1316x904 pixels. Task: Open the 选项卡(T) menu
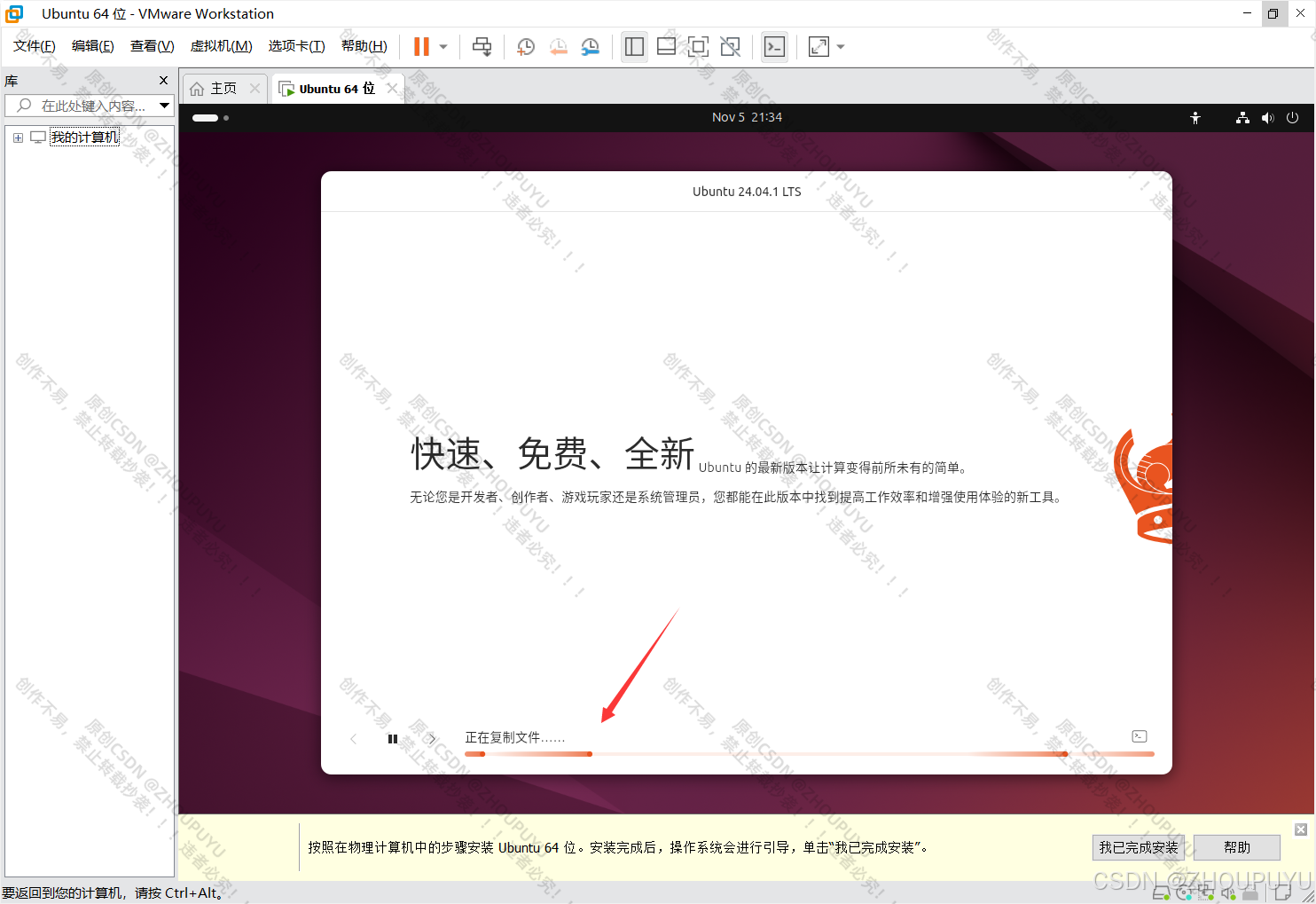(297, 46)
